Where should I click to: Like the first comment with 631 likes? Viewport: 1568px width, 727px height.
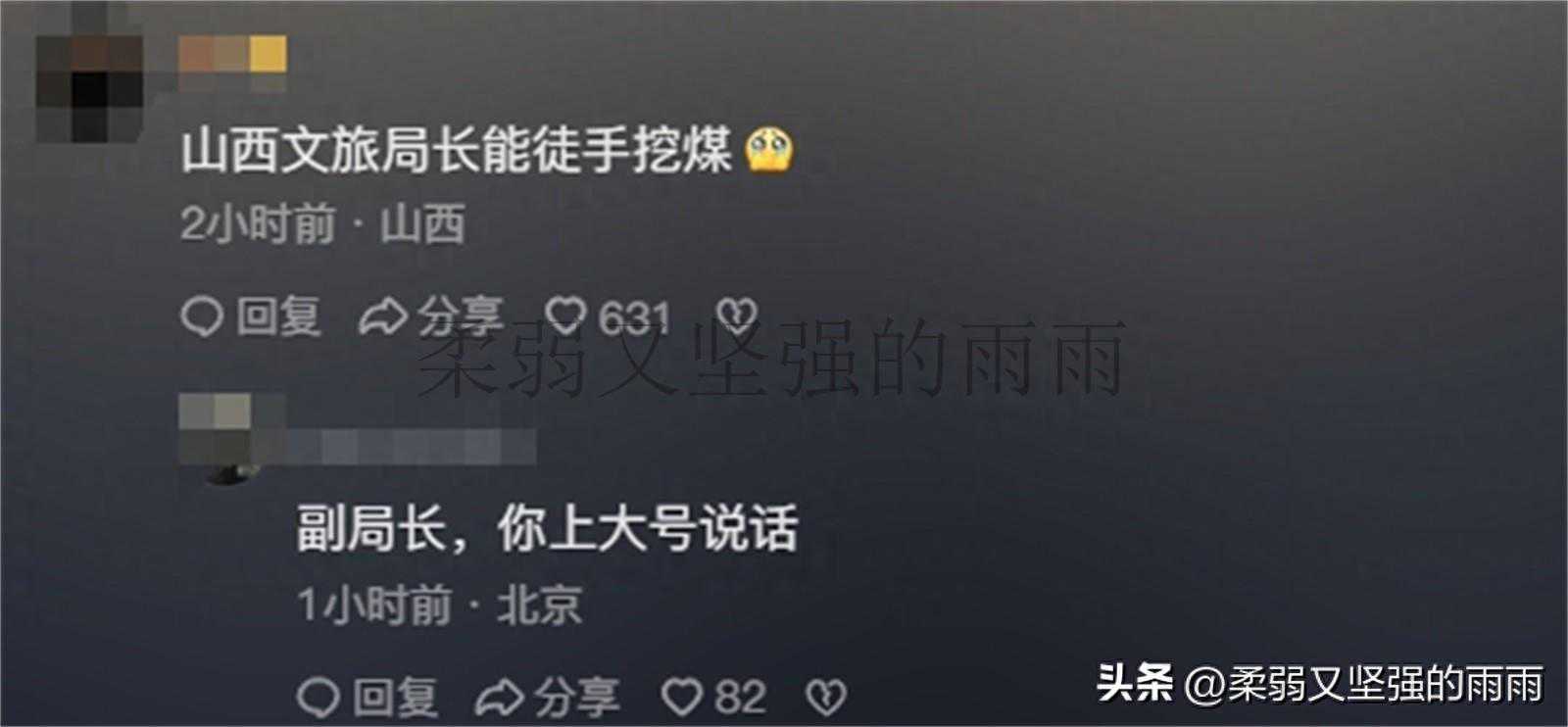tap(565, 315)
